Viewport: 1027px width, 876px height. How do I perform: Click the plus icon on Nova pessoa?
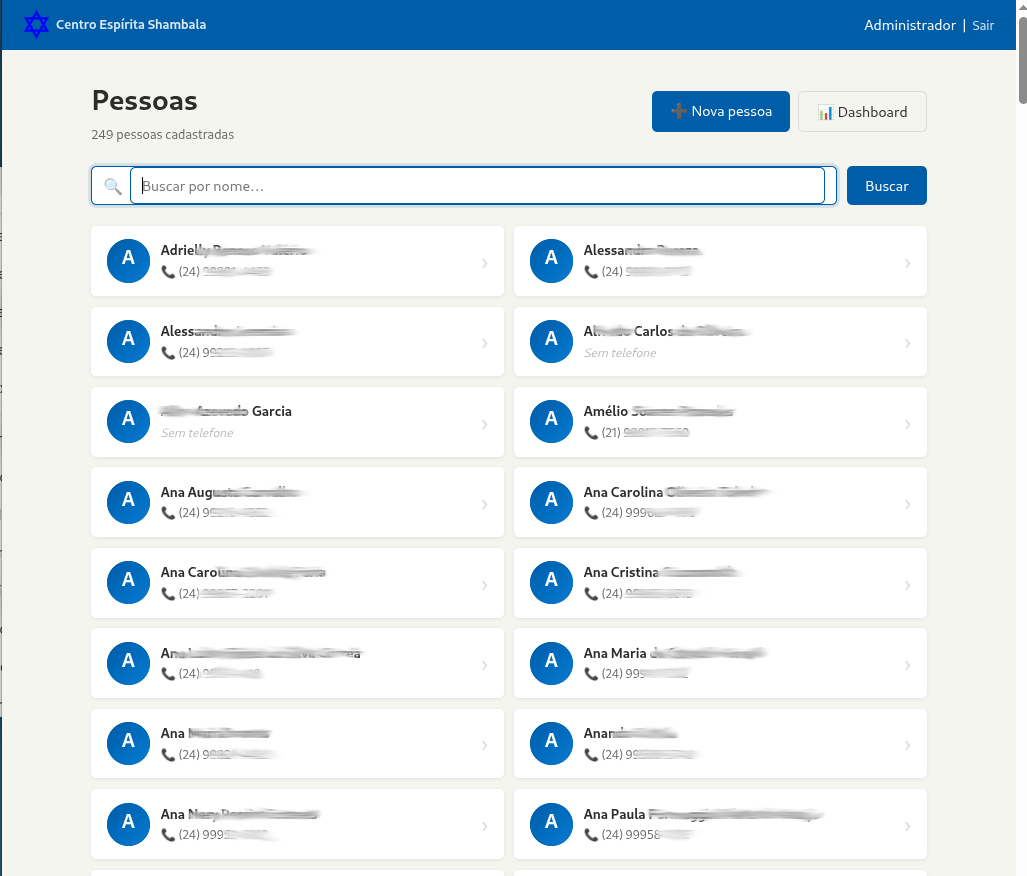[x=678, y=112]
